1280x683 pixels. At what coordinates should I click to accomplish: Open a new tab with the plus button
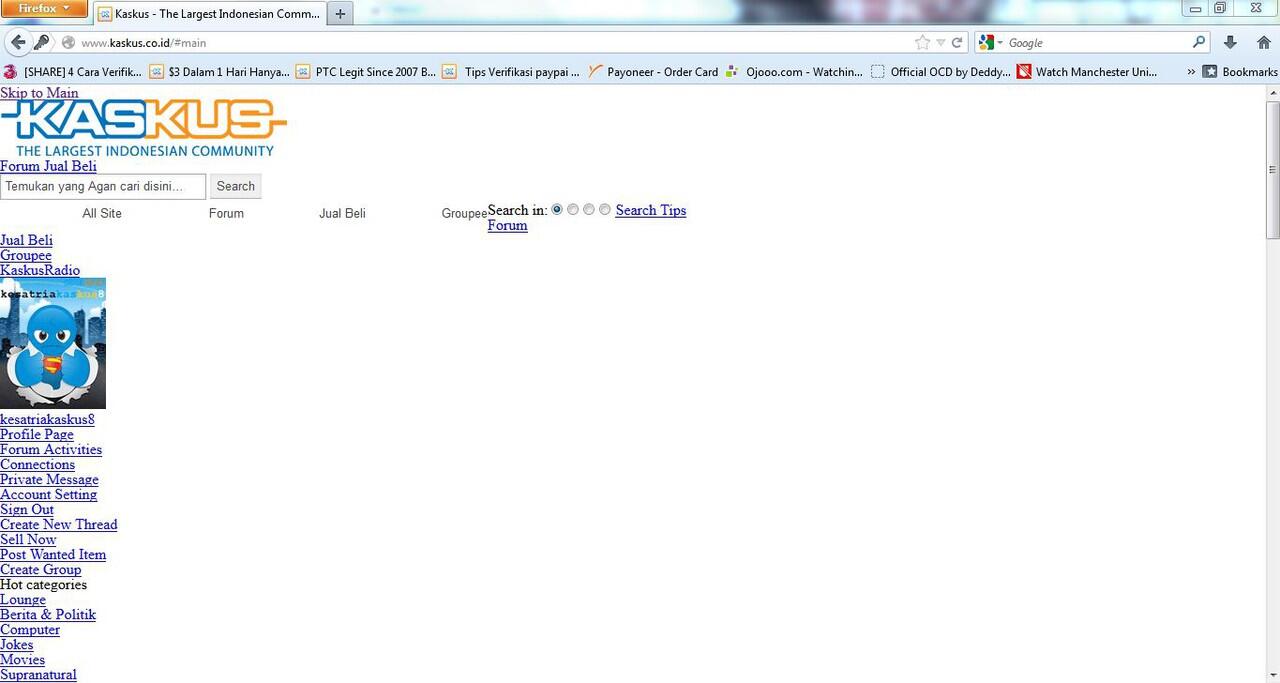[x=340, y=14]
